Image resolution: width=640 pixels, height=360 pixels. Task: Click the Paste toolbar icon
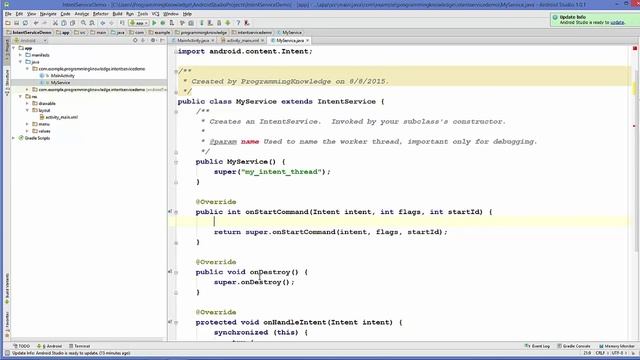pyautogui.click(x=73, y=23)
